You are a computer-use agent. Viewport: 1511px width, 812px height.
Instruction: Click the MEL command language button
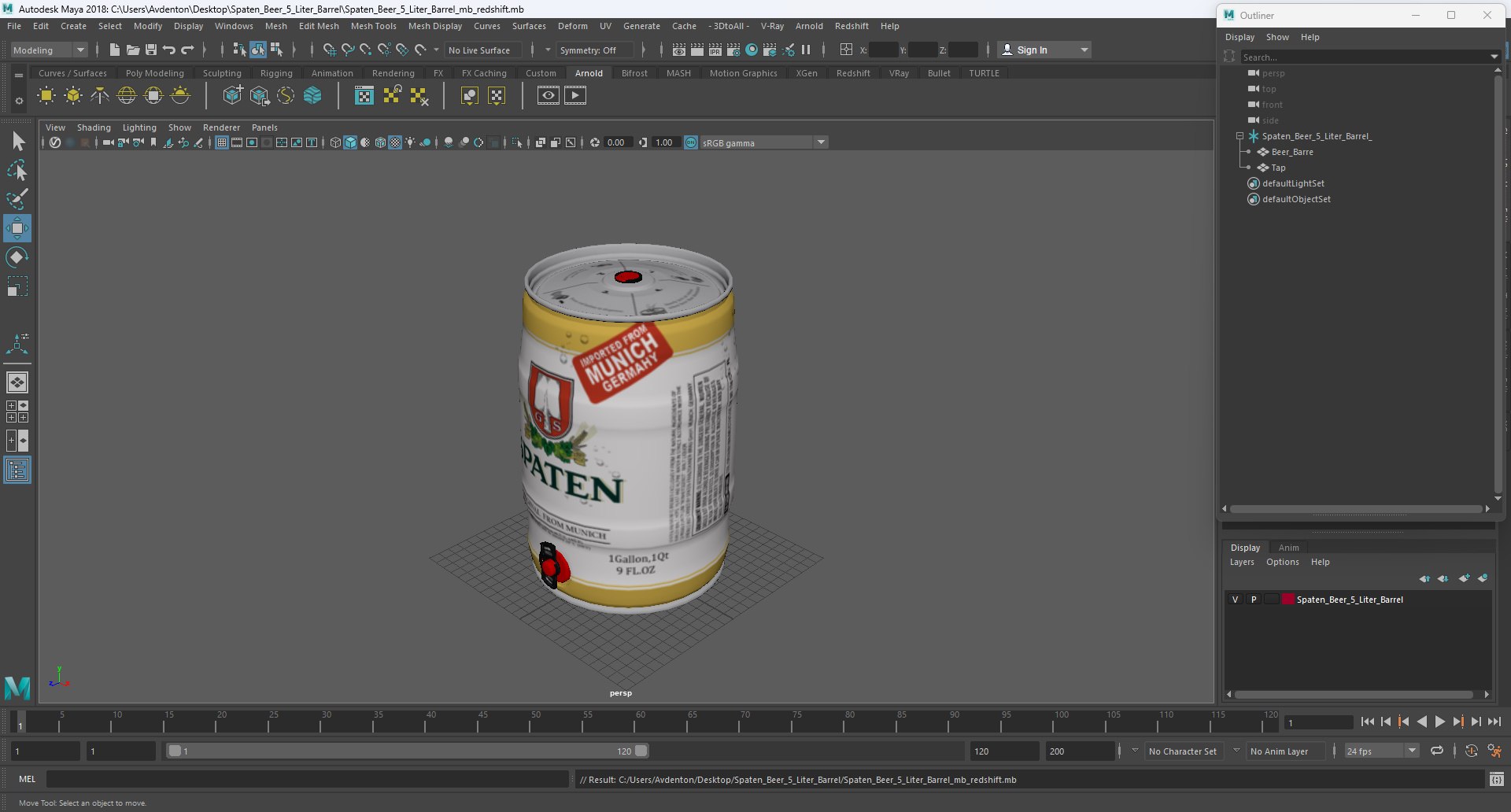pyautogui.click(x=28, y=779)
